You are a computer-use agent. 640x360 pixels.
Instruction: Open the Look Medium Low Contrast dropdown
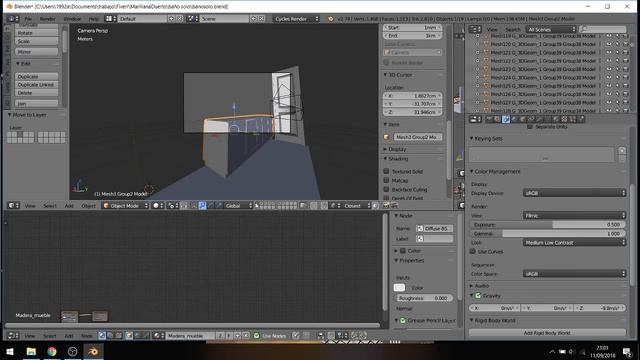(574, 242)
